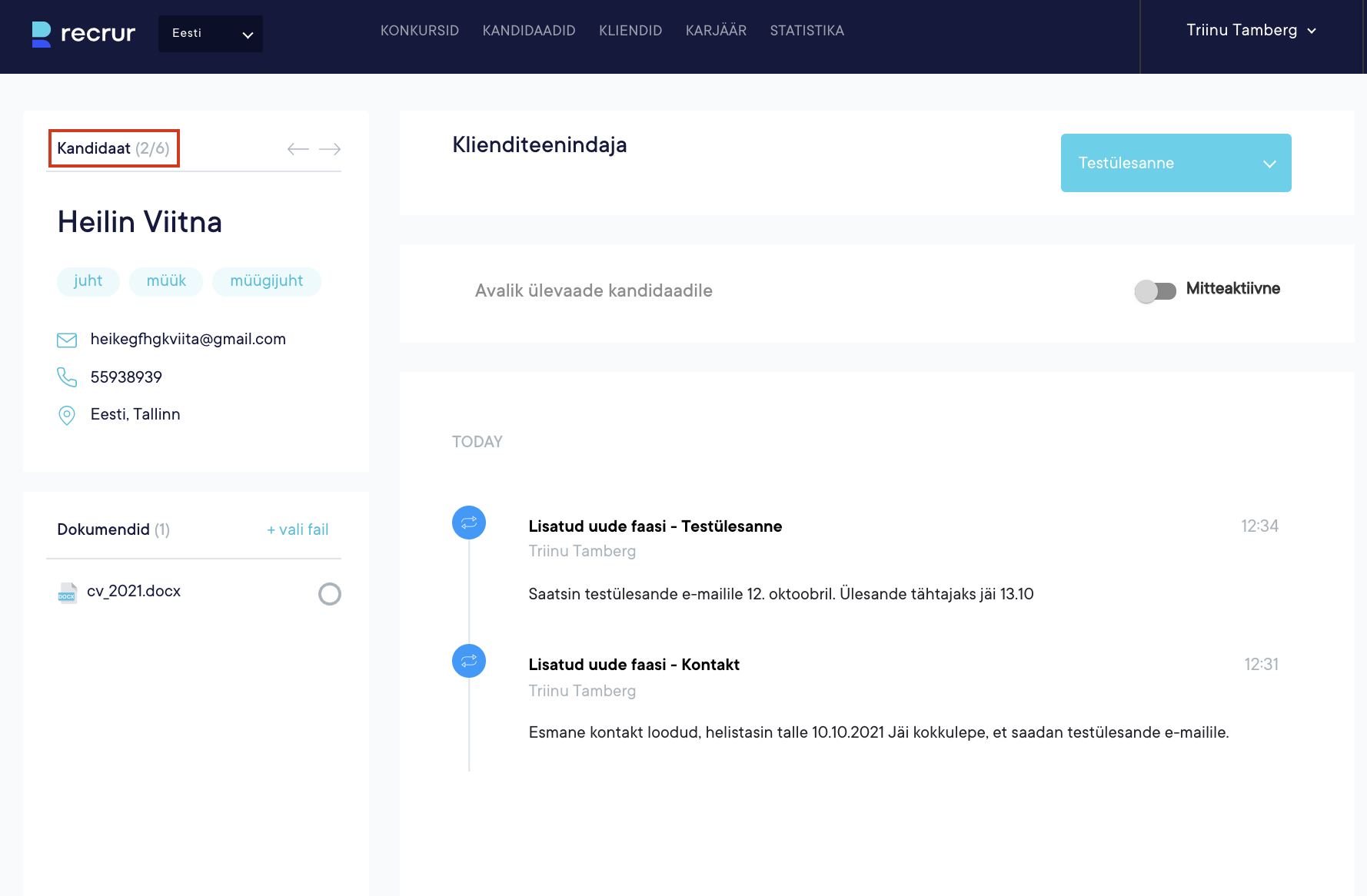1367x896 pixels.
Task: Go to previous candidate with left arrow
Action: click(x=298, y=149)
